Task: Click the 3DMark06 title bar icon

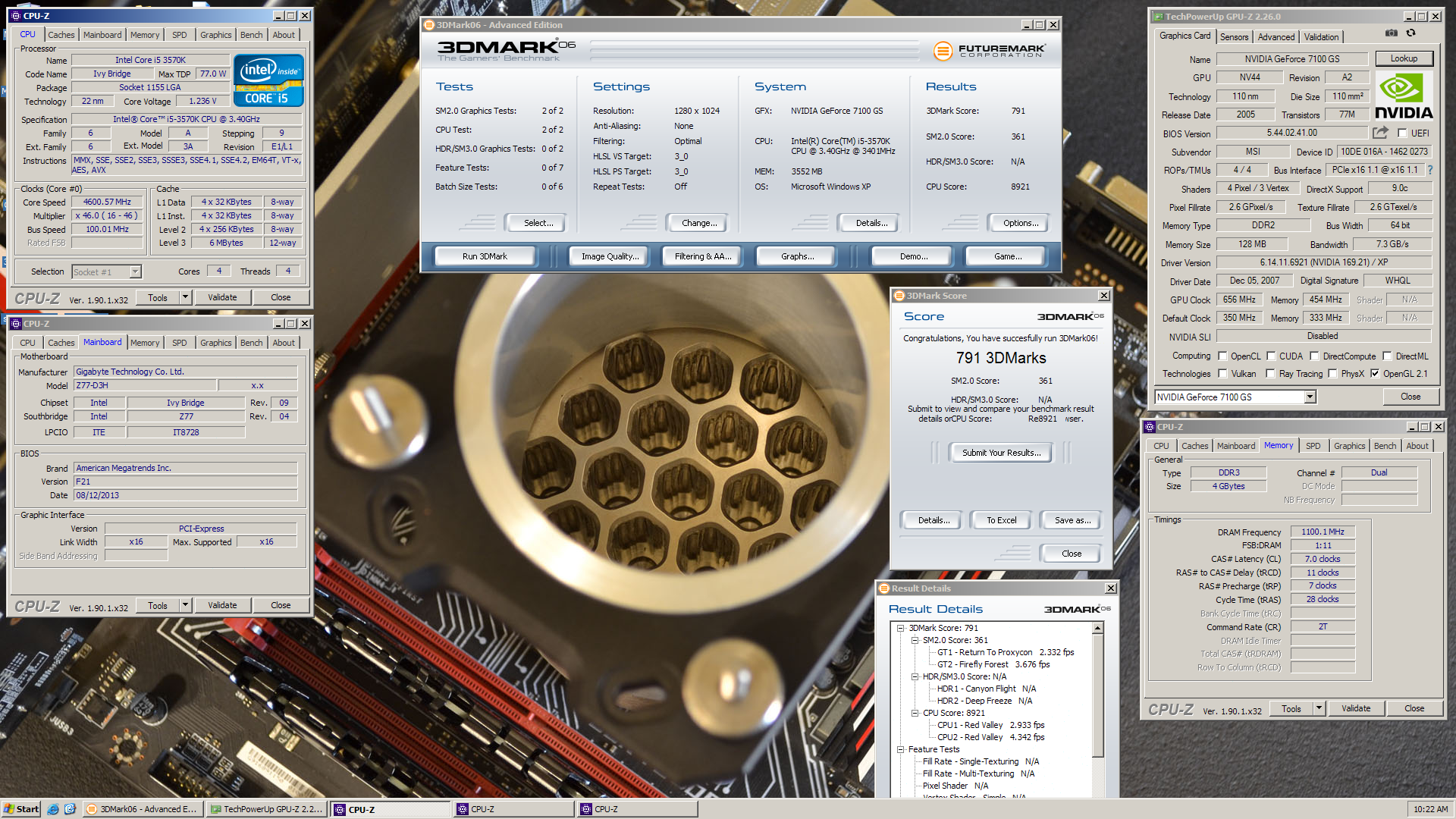Action: click(429, 25)
